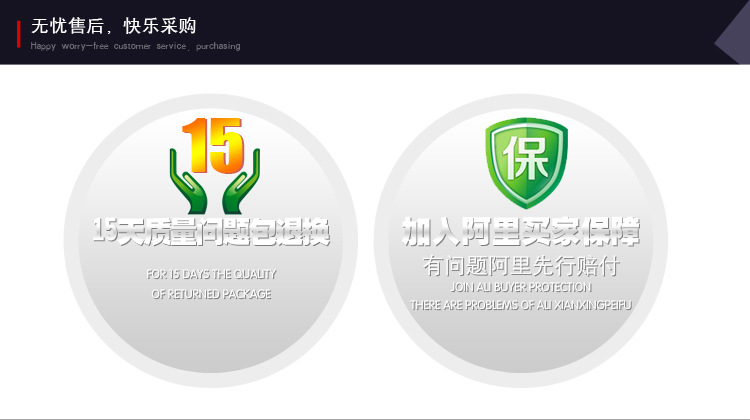Click the dark header banner's empty middle area

tap(450, 32)
